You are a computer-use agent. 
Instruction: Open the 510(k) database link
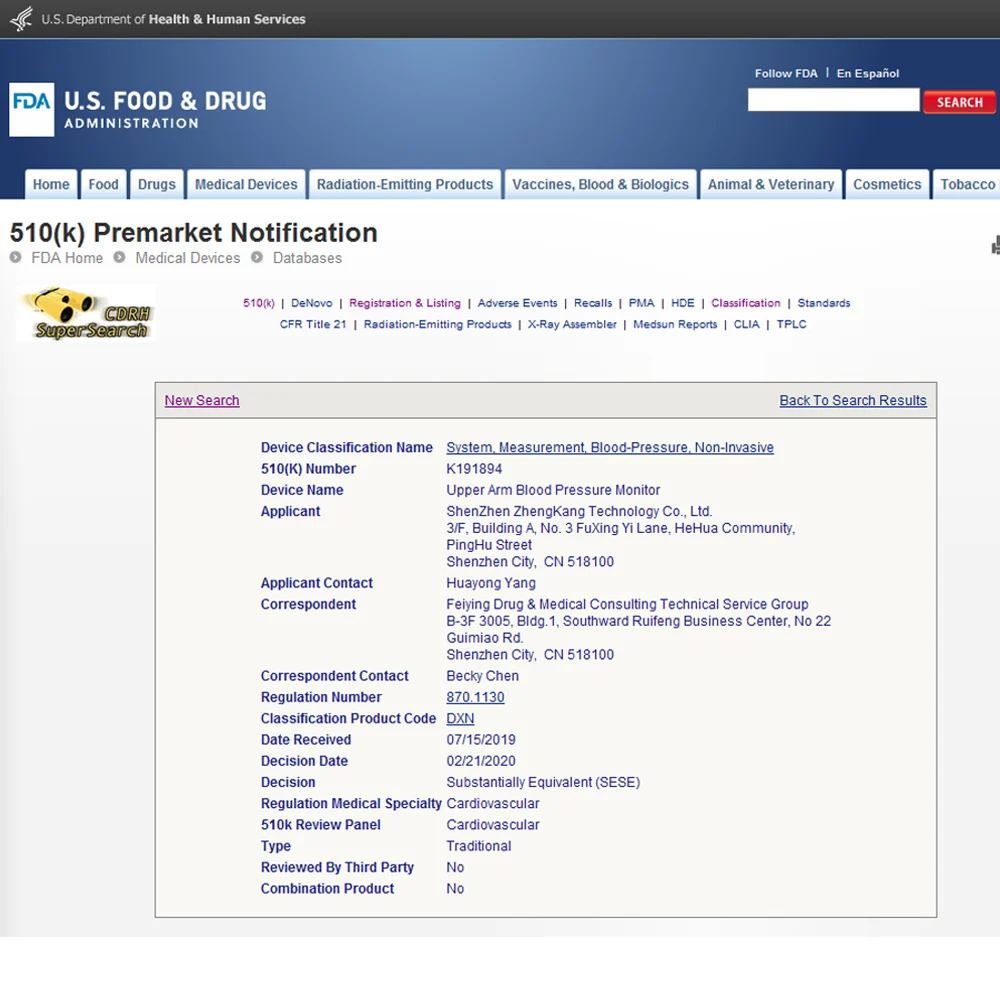click(x=258, y=303)
